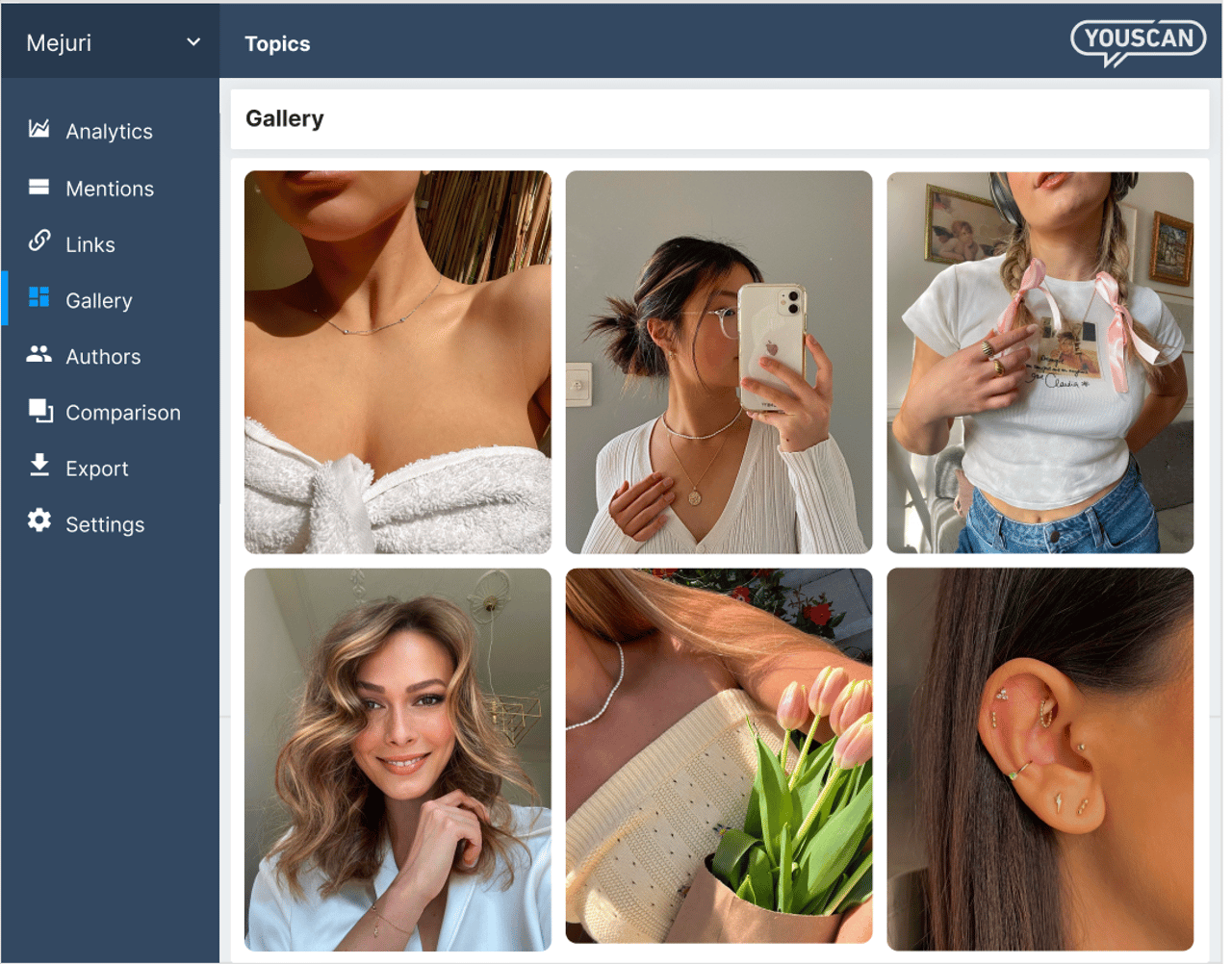1232x964 pixels.
Task: Open the mirror selfie photo
Action: pos(718,361)
